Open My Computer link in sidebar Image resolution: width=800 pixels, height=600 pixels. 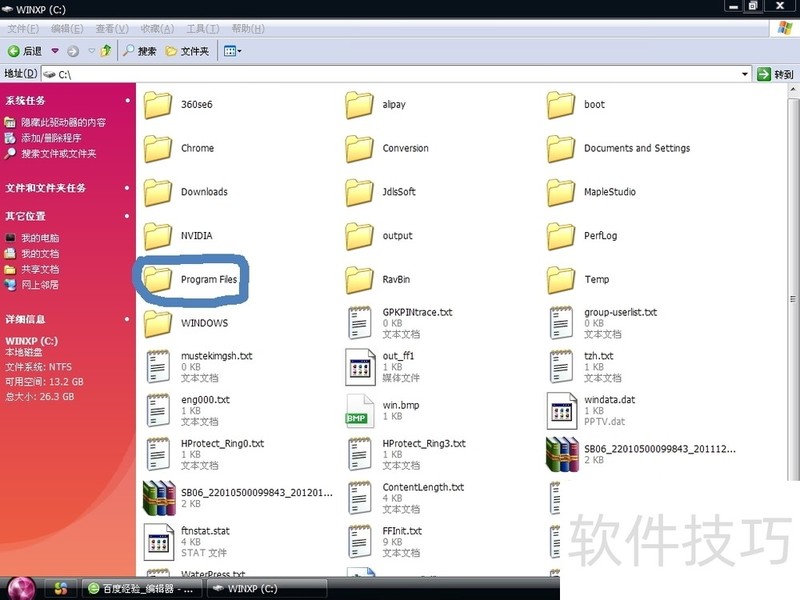point(32,238)
